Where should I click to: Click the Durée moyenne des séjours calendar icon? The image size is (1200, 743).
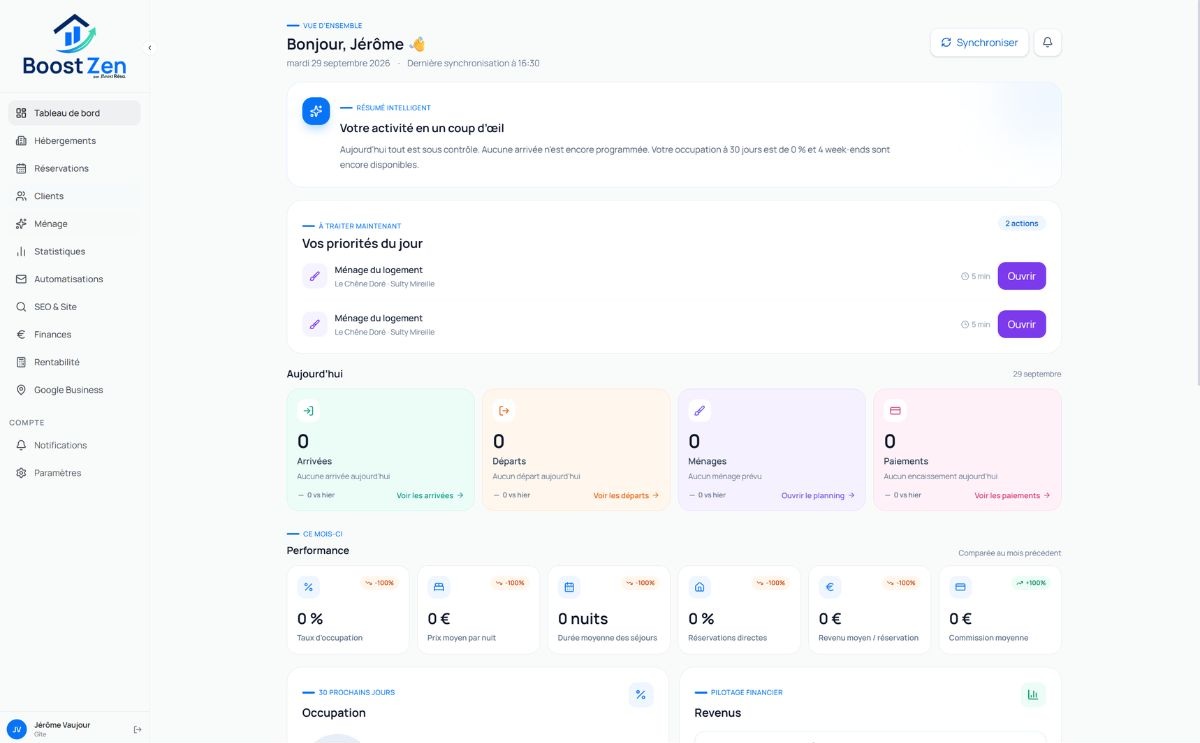569,587
